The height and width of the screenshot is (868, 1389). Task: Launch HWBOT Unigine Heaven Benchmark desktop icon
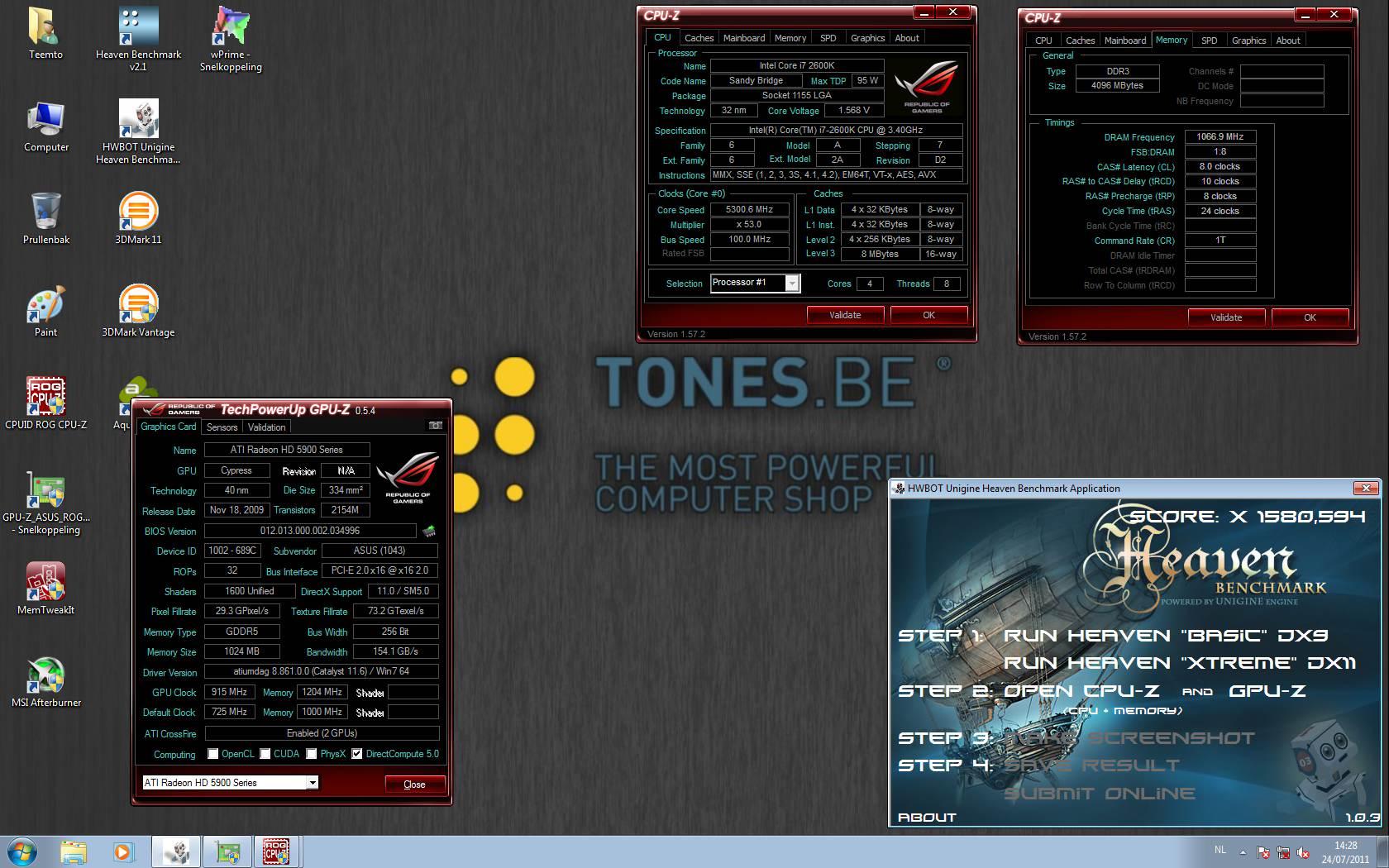(138, 131)
